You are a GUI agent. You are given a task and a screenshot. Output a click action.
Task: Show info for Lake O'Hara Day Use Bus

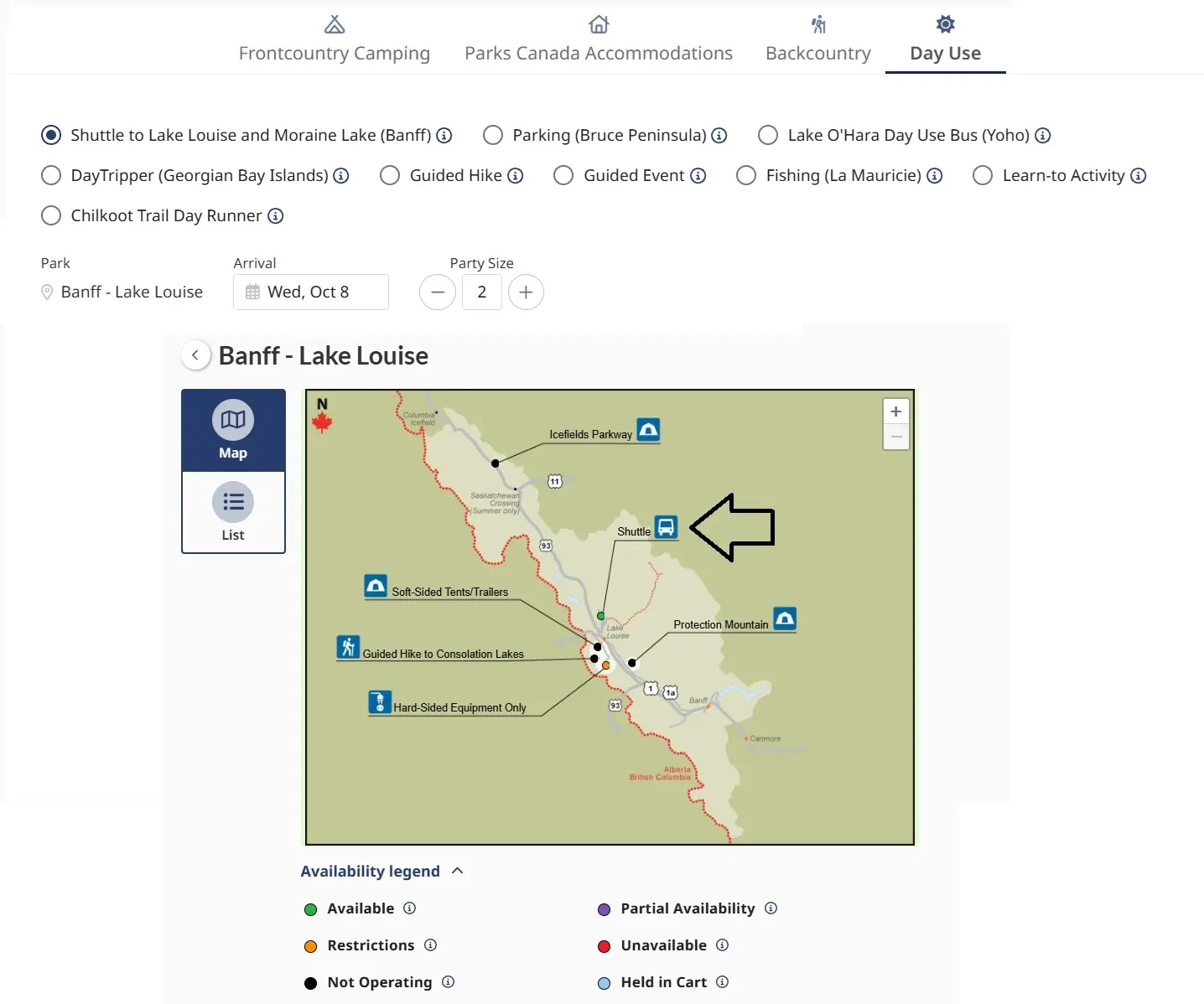pyautogui.click(x=1043, y=135)
